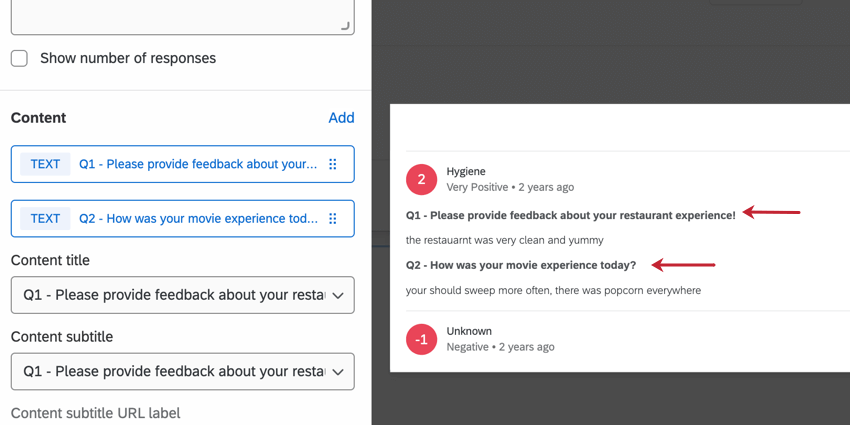The height and width of the screenshot is (425, 850).
Task: Click the TEXT tag on Q1 item
Action: pos(45,164)
